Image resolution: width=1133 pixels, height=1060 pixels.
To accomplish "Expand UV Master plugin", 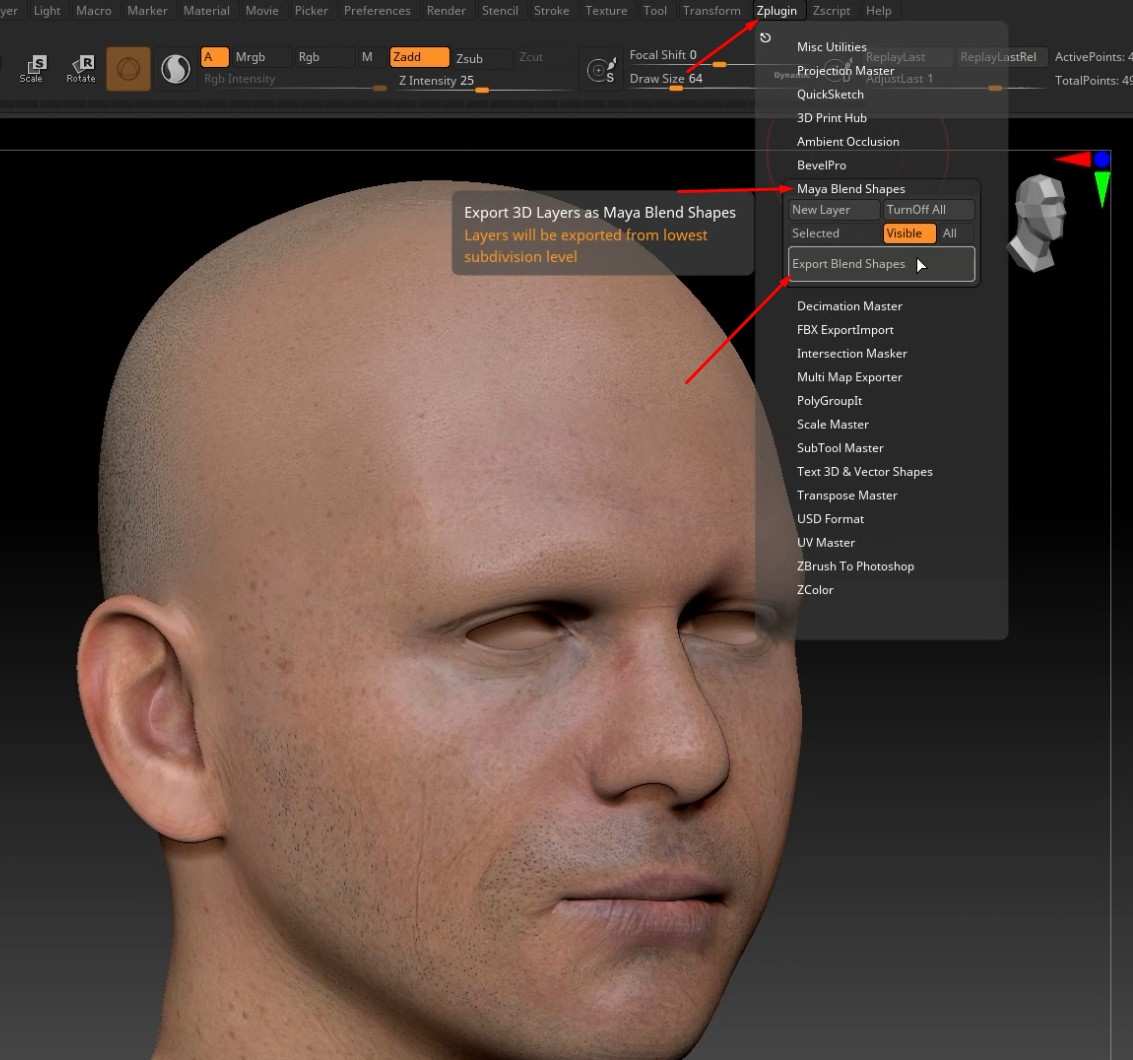I will [825, 543].
